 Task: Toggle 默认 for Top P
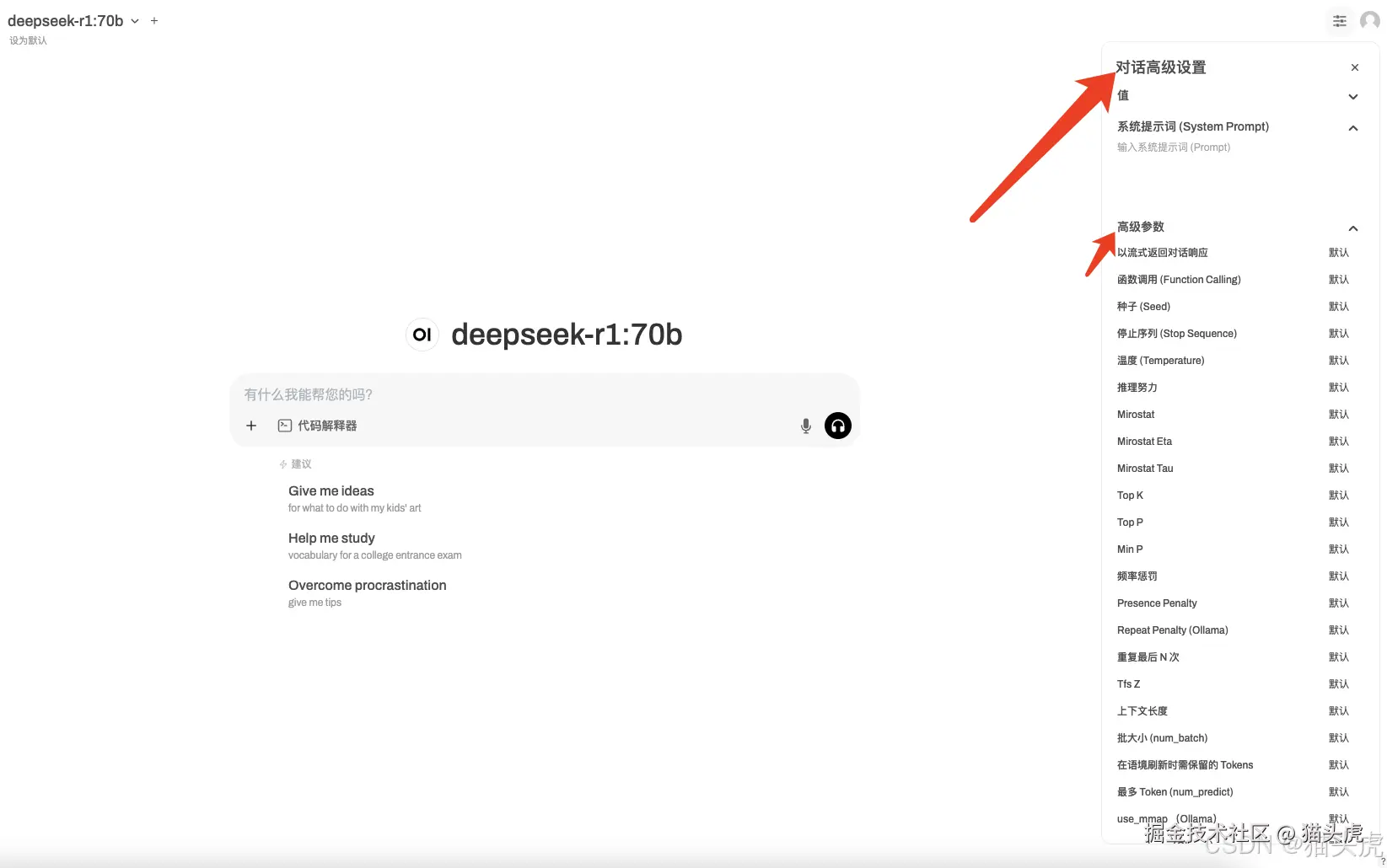pos(1339,522)
